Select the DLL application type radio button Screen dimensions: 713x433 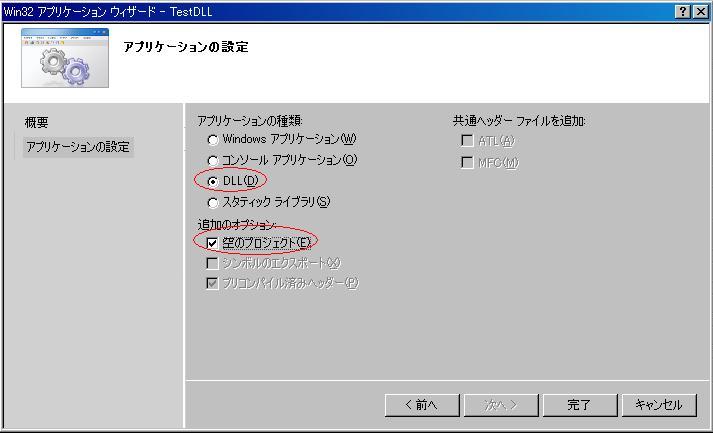(213, 181)
